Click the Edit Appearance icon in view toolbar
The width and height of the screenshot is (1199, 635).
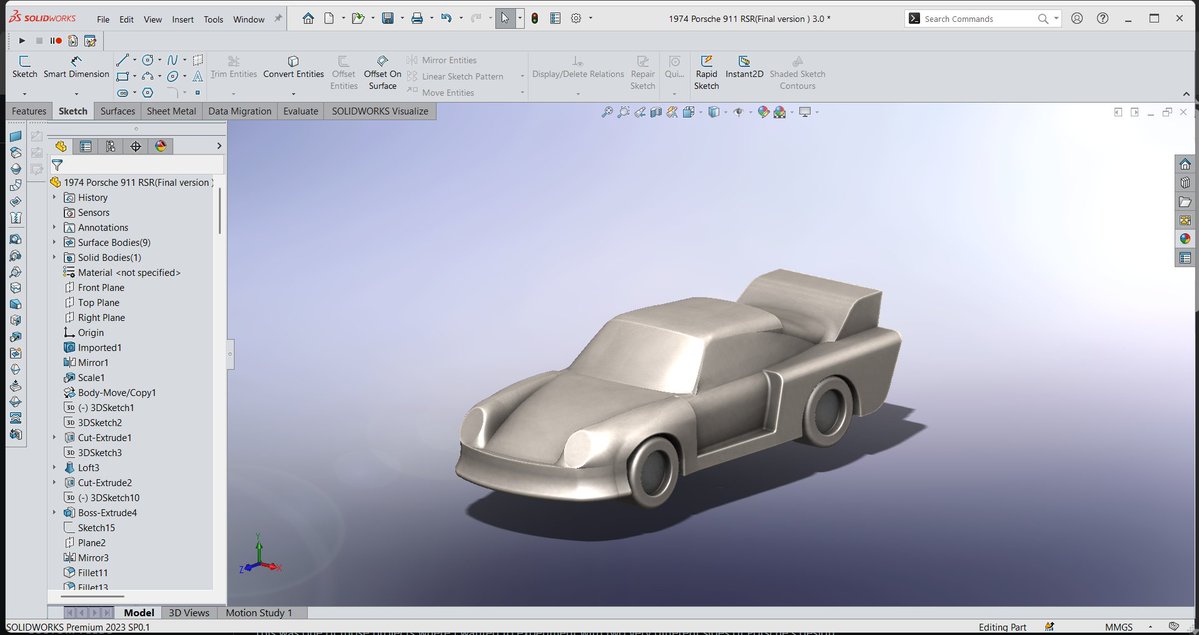[763, 112]
